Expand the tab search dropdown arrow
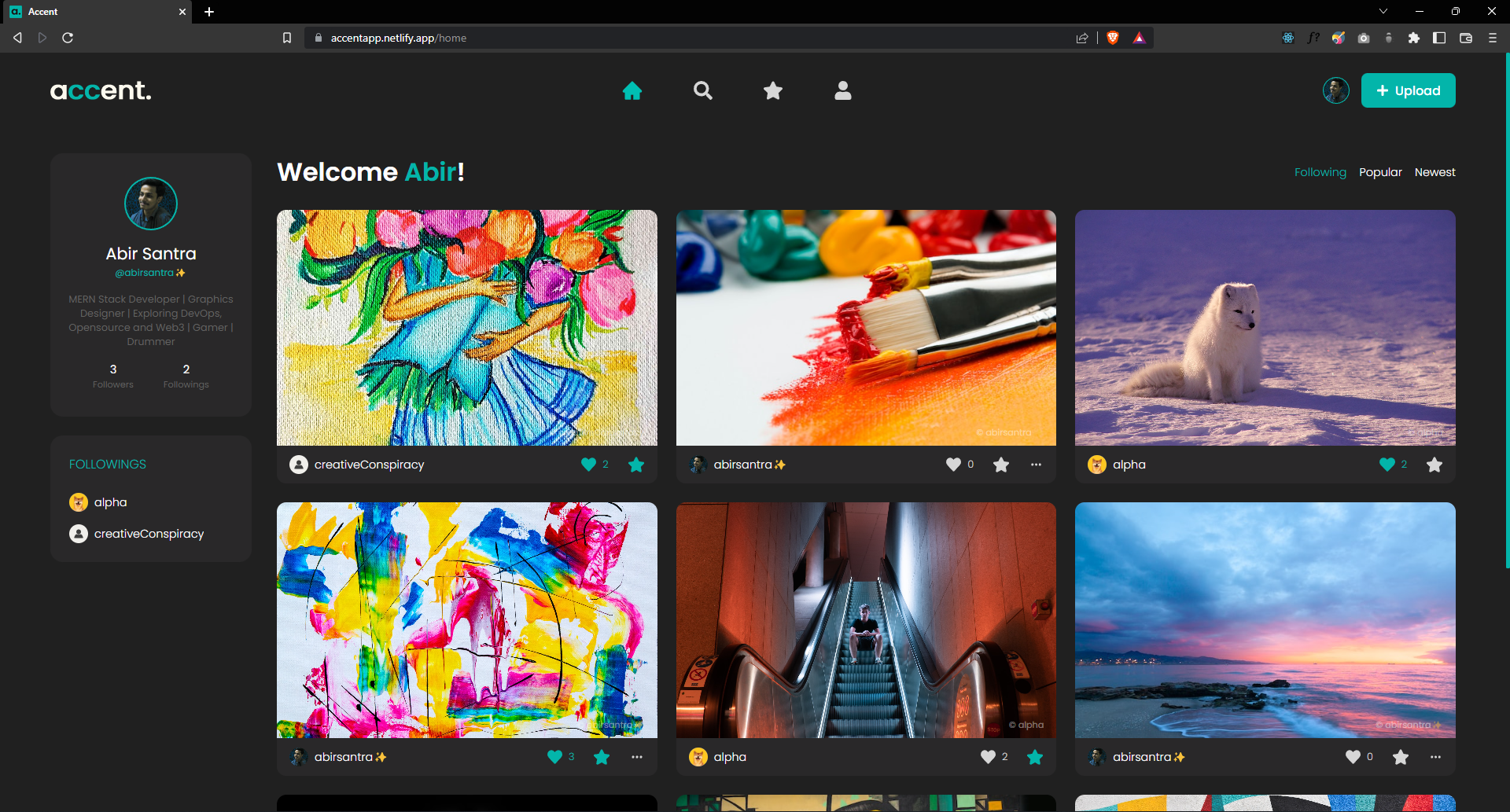 tap(1383, 11)
